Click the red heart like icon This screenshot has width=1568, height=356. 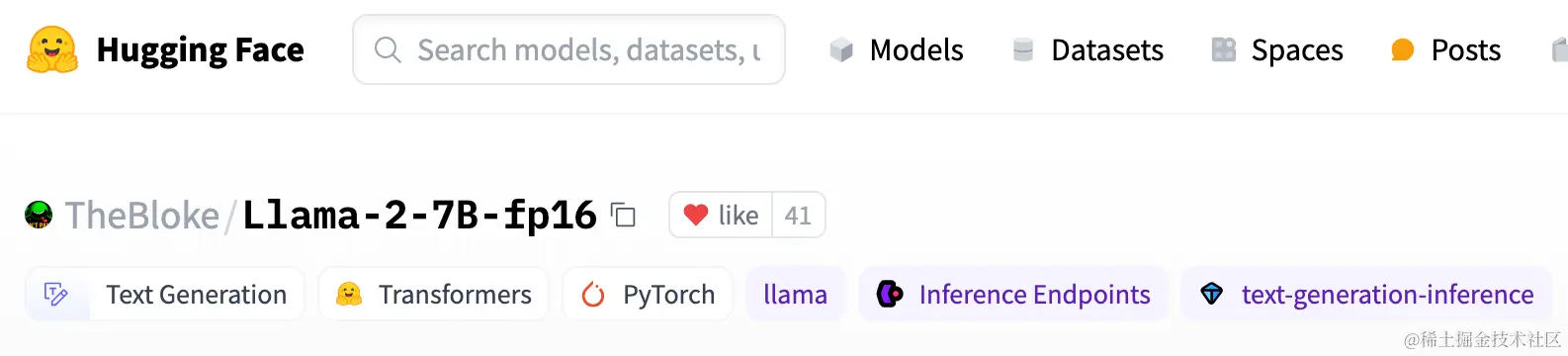coord(696,215)
